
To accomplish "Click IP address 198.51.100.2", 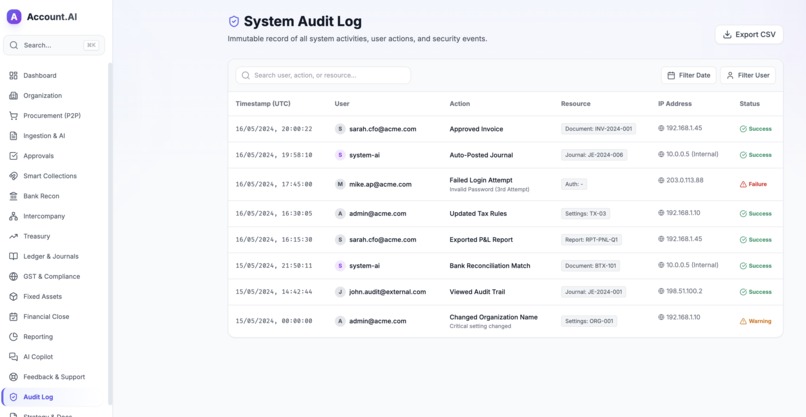I will pos(684,291).
